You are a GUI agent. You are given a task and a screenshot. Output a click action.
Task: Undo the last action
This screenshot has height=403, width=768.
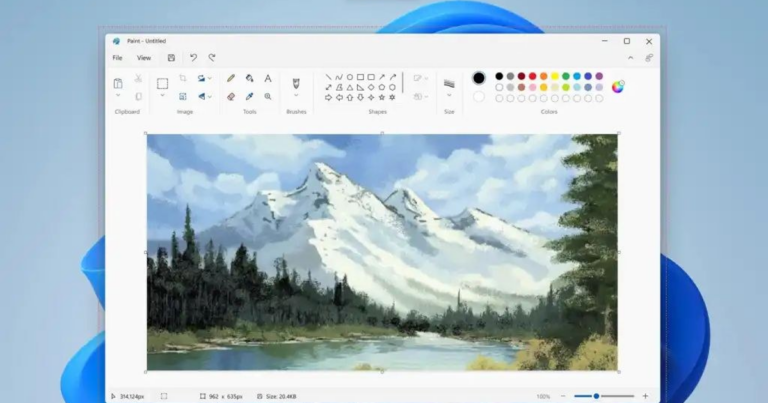point(193,58)
